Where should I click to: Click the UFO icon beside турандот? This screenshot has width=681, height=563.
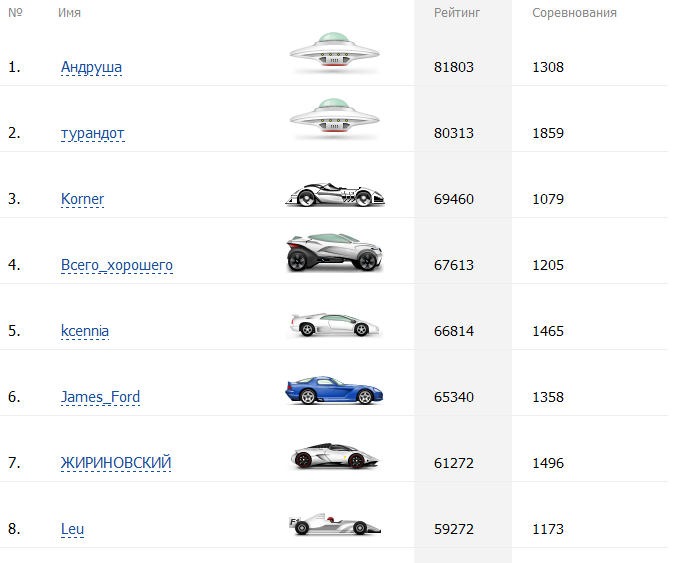click(x=334, y=119)
